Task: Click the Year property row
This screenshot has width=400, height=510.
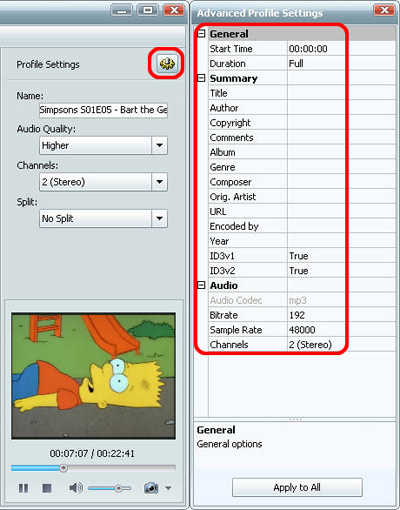Action: coord(302,241)
